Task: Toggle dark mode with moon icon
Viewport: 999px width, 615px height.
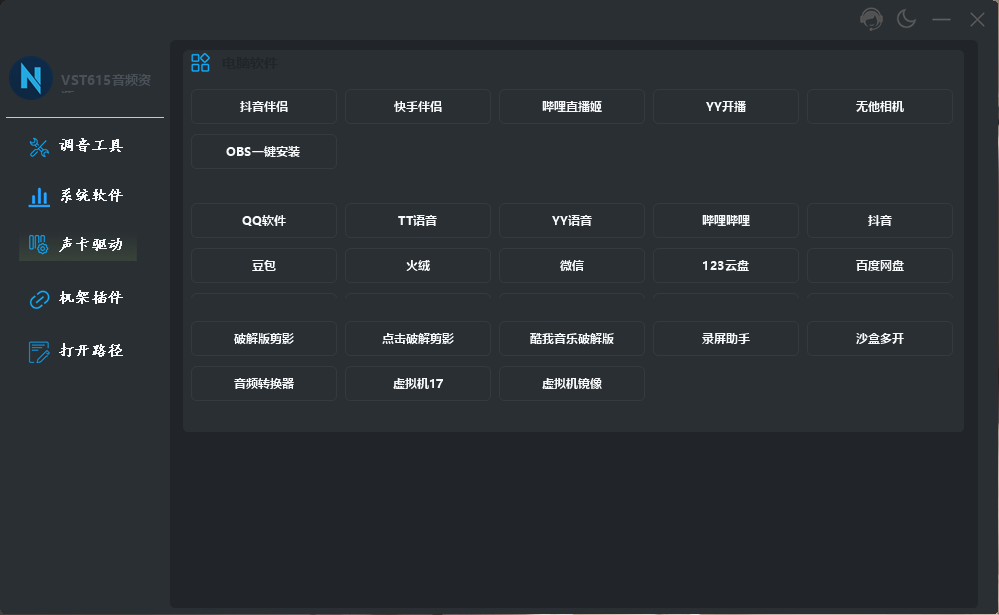Action: [x=906, y=19]
